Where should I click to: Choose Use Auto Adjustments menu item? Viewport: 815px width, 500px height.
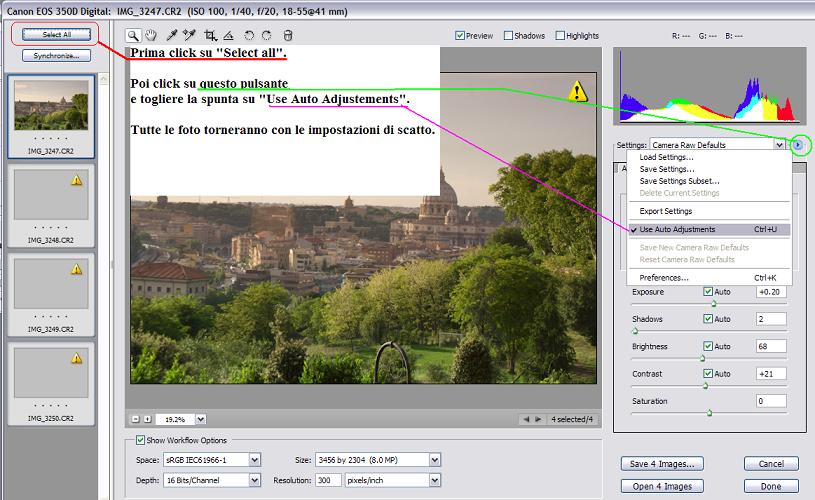coord(678,229)
